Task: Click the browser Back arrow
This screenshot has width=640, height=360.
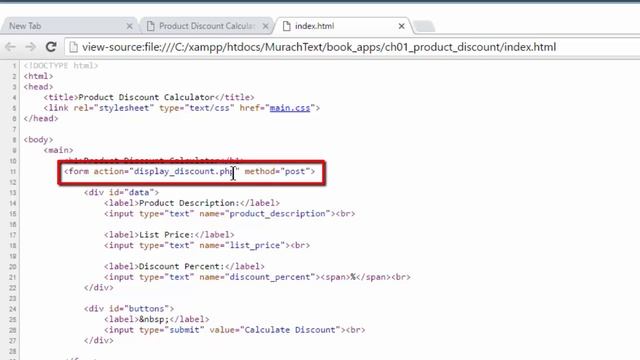Action: [10, 47]
